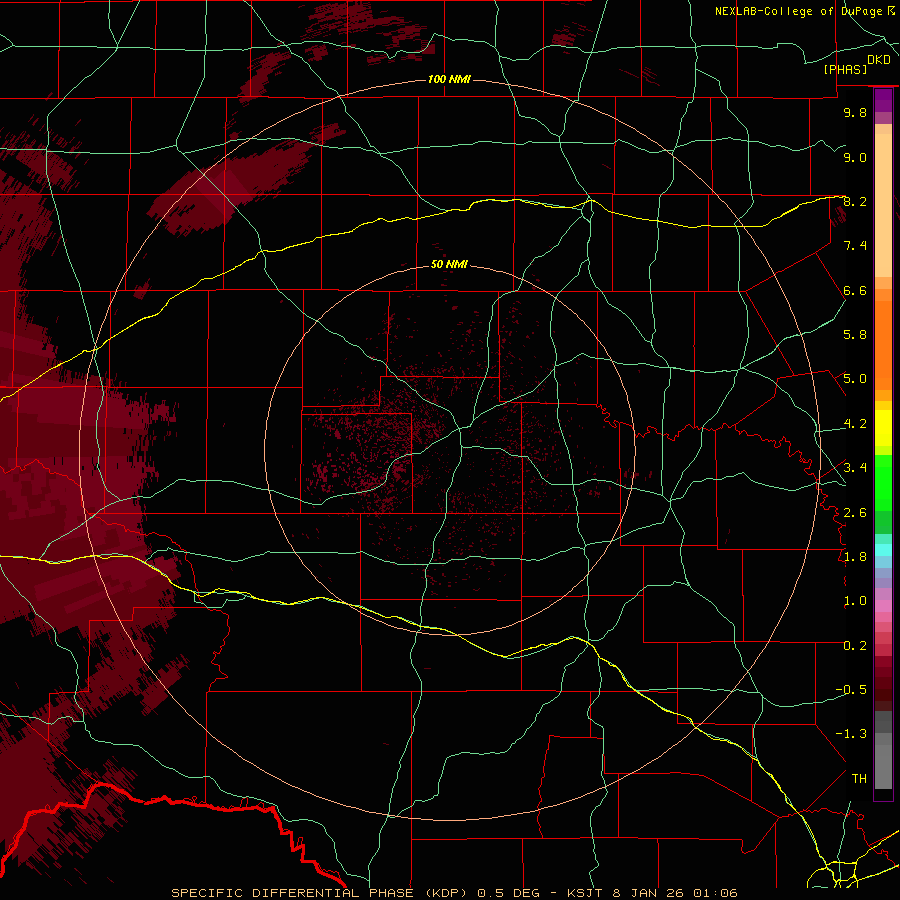The image size is (900, 900).
Task: Click the 5.0 scale value
Action: [855, 379]
